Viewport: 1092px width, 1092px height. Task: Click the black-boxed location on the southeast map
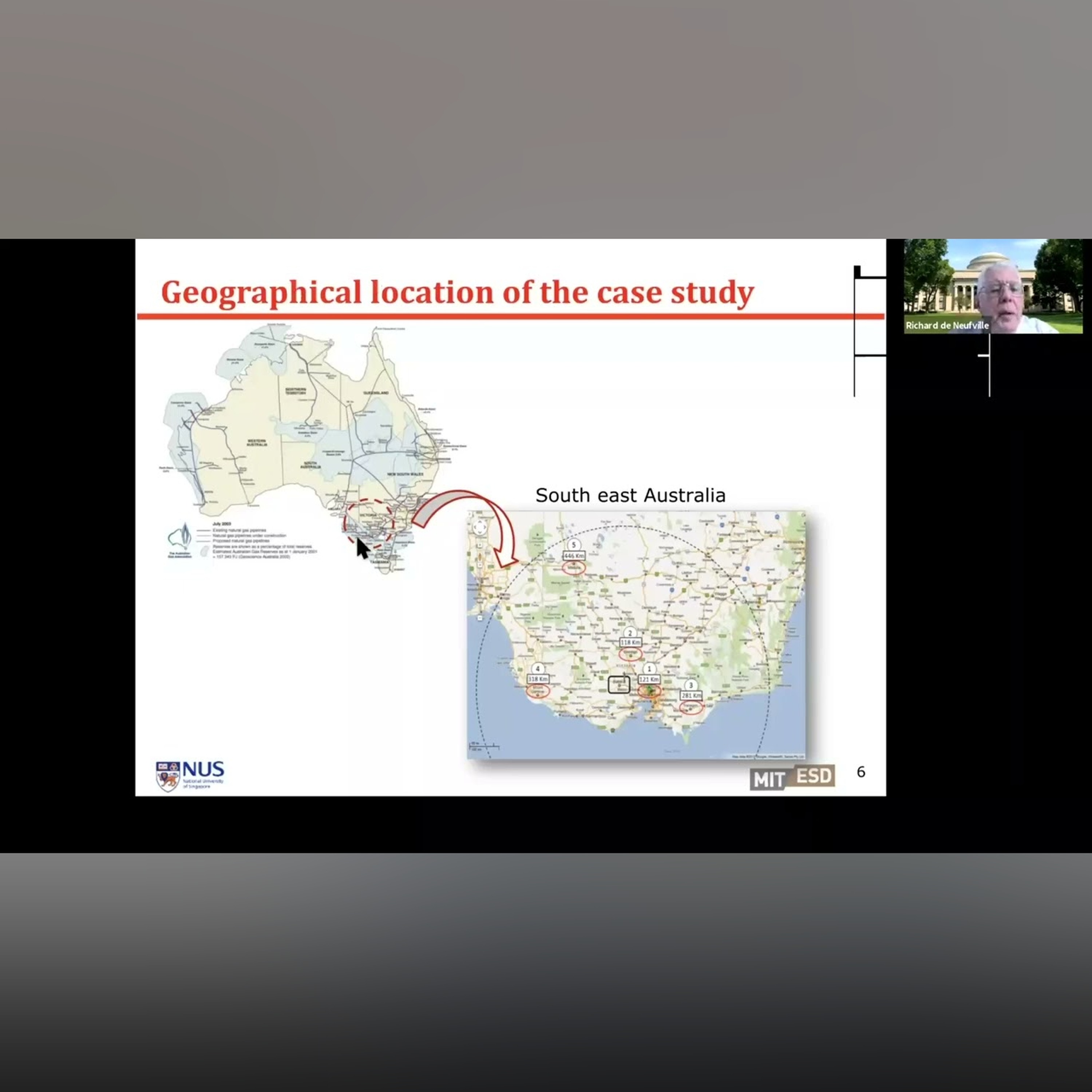[619, 684]
